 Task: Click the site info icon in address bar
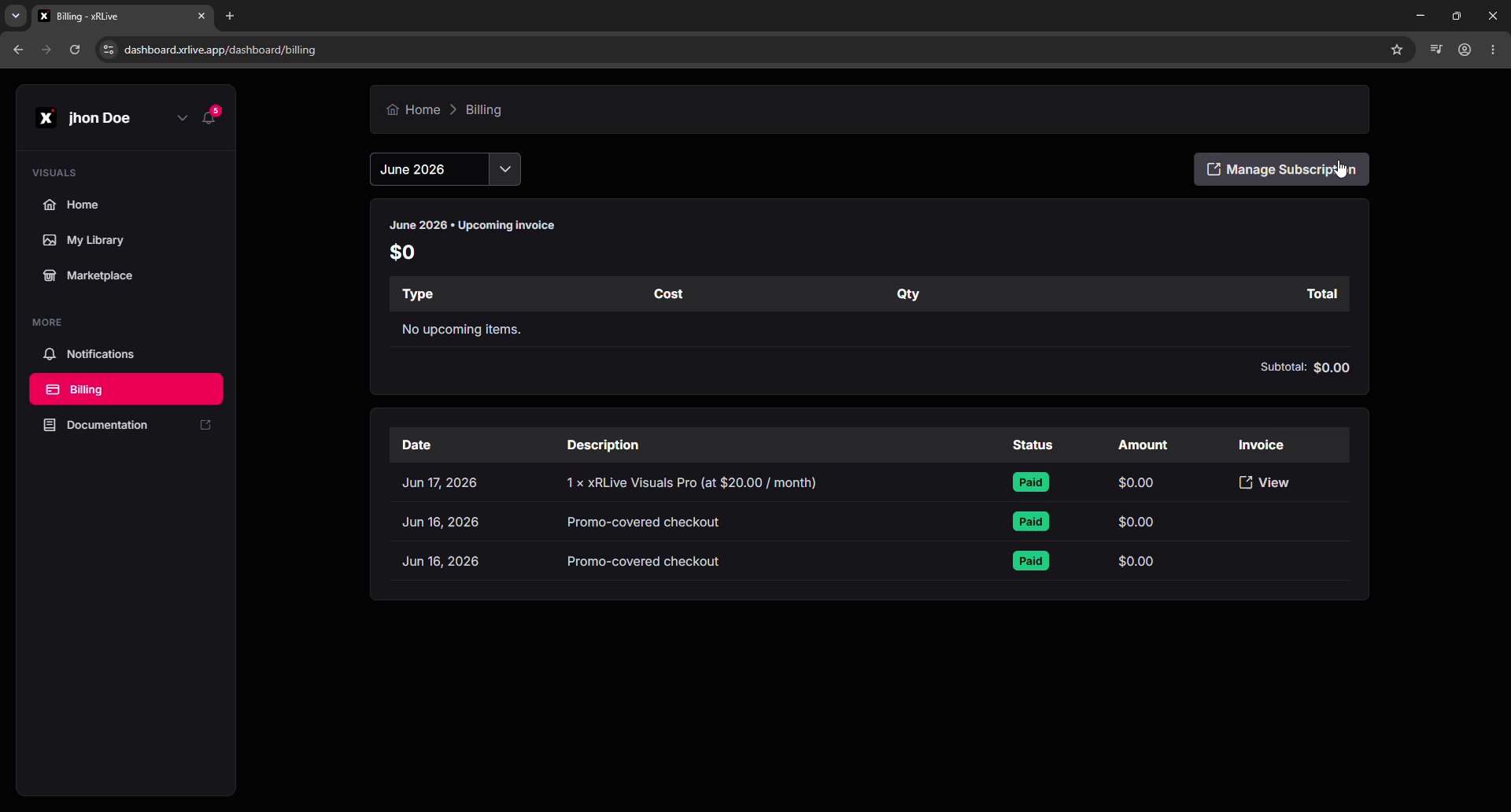coord(109,50)
